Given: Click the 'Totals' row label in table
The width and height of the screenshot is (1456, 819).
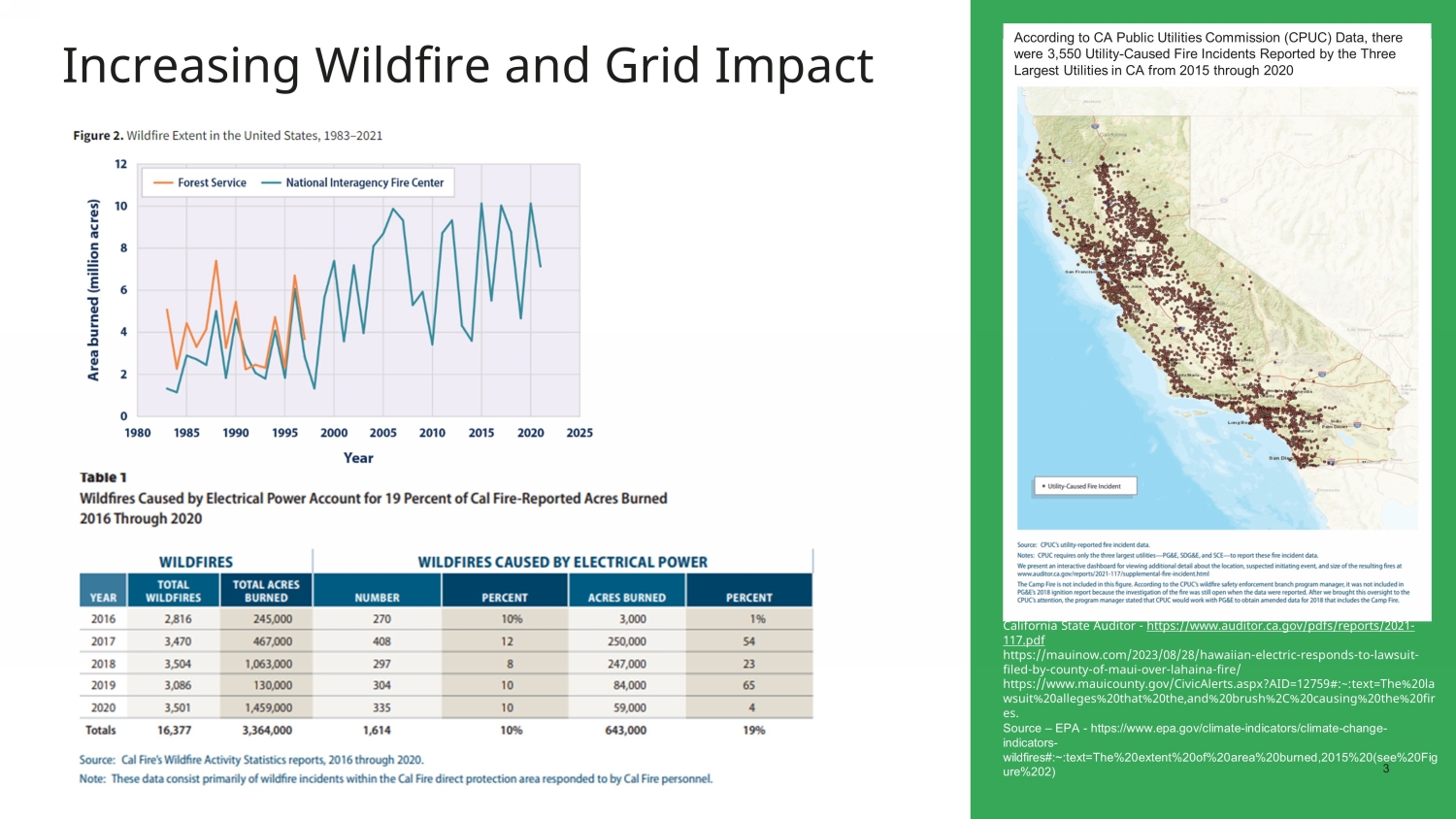Looking at the screenshot, I should (101, 730).
